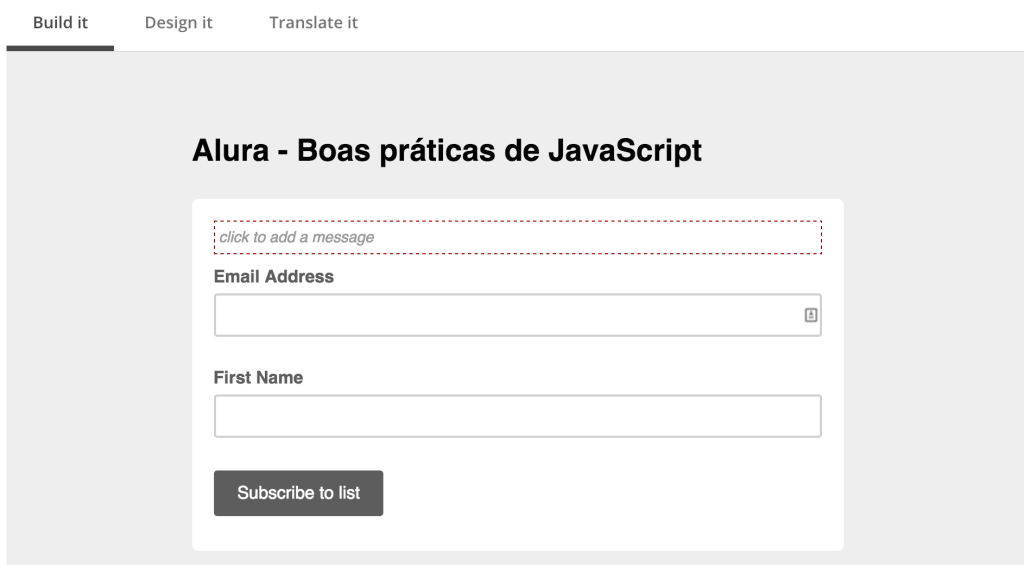Select the 'click to add a message' box
The image size is (1024, 565).
click(x=517, y=237)
